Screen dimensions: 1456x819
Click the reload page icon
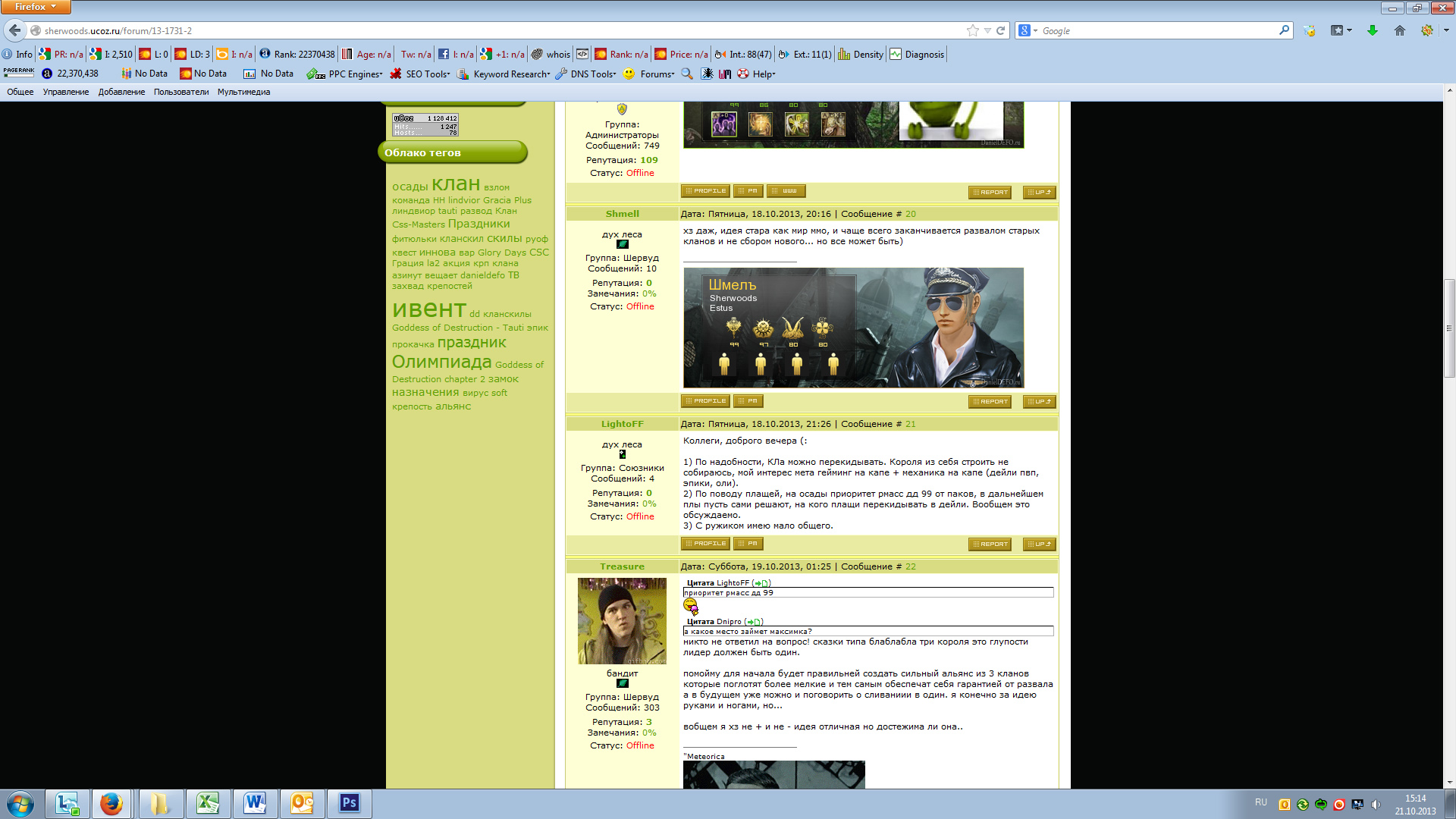(1000, 30)
